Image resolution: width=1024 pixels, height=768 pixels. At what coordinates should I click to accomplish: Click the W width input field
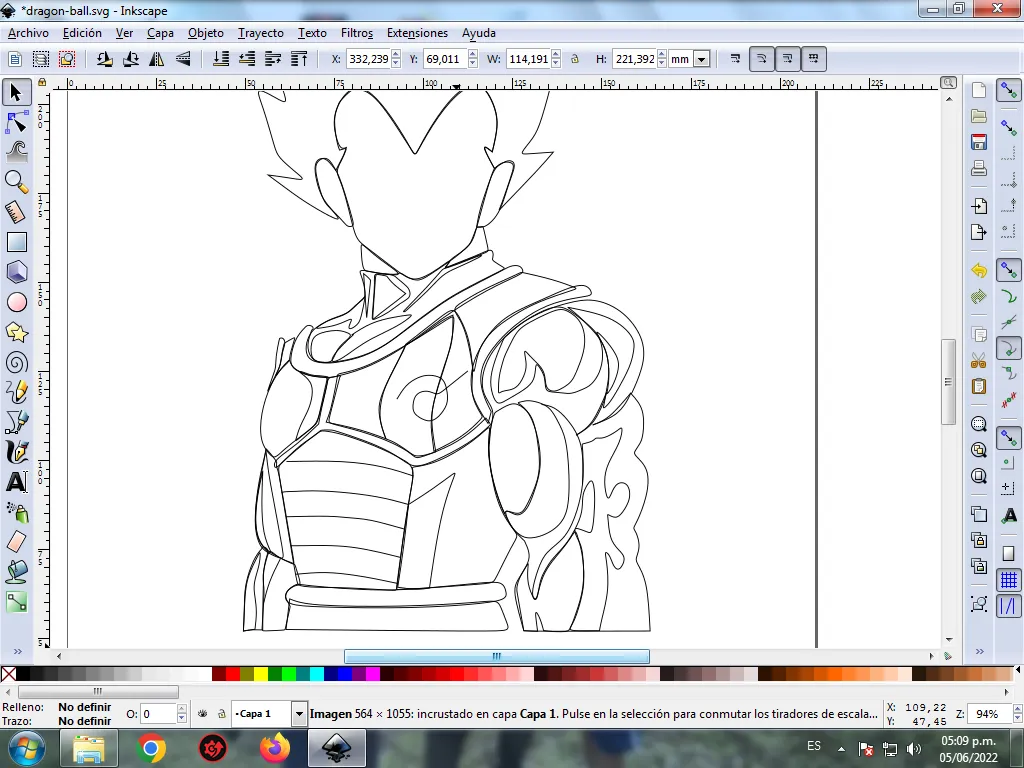click(x=528, y=59)
